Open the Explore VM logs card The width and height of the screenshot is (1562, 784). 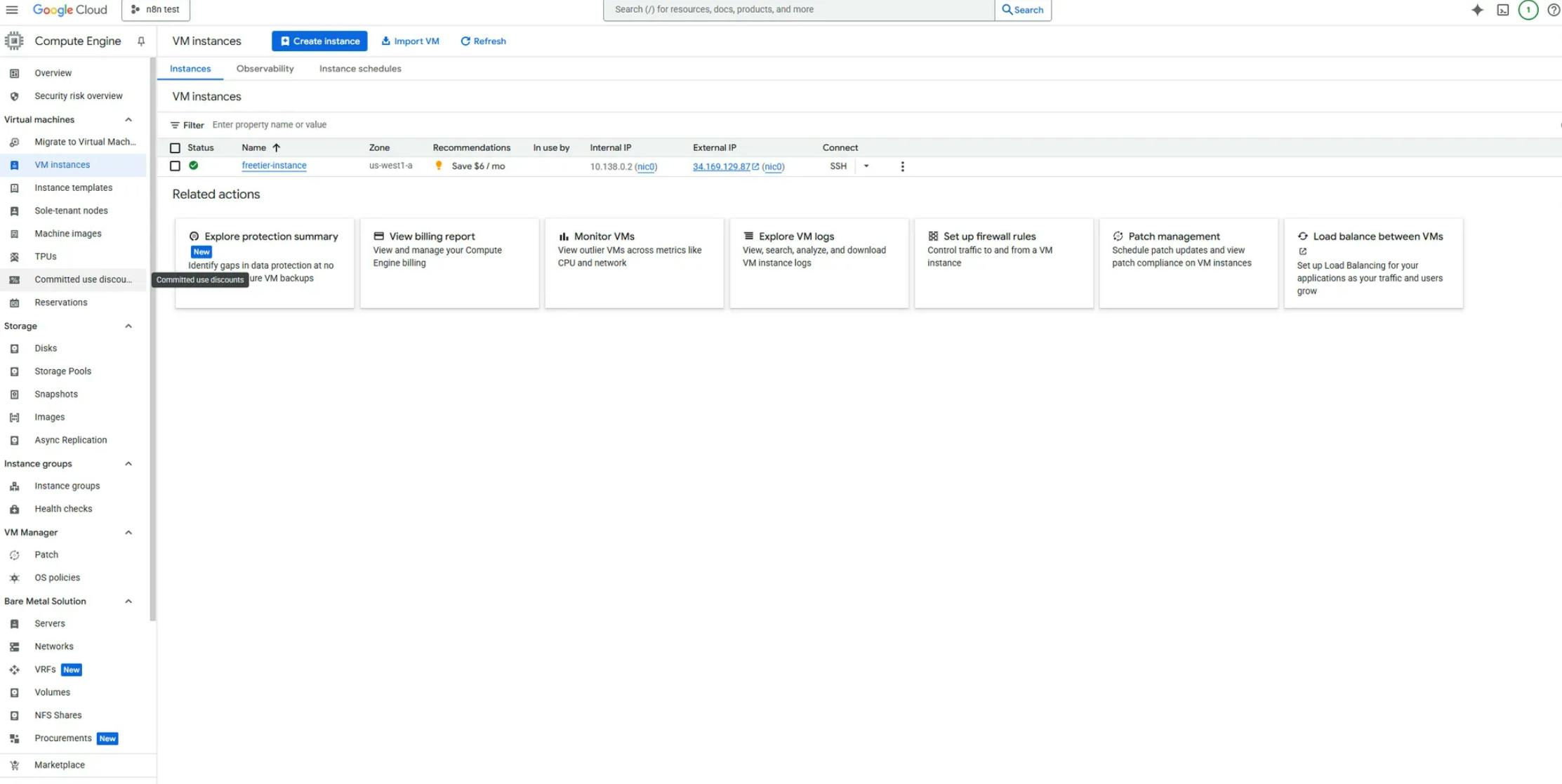point(819,263)
